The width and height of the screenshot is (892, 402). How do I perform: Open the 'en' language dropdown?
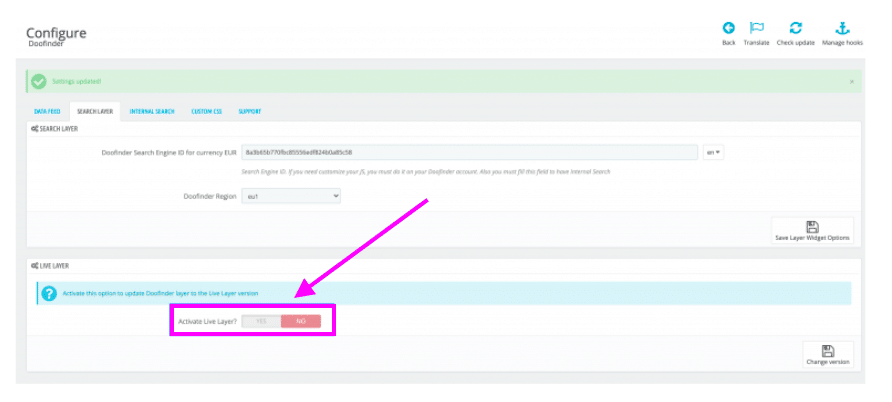click(713, 152)
